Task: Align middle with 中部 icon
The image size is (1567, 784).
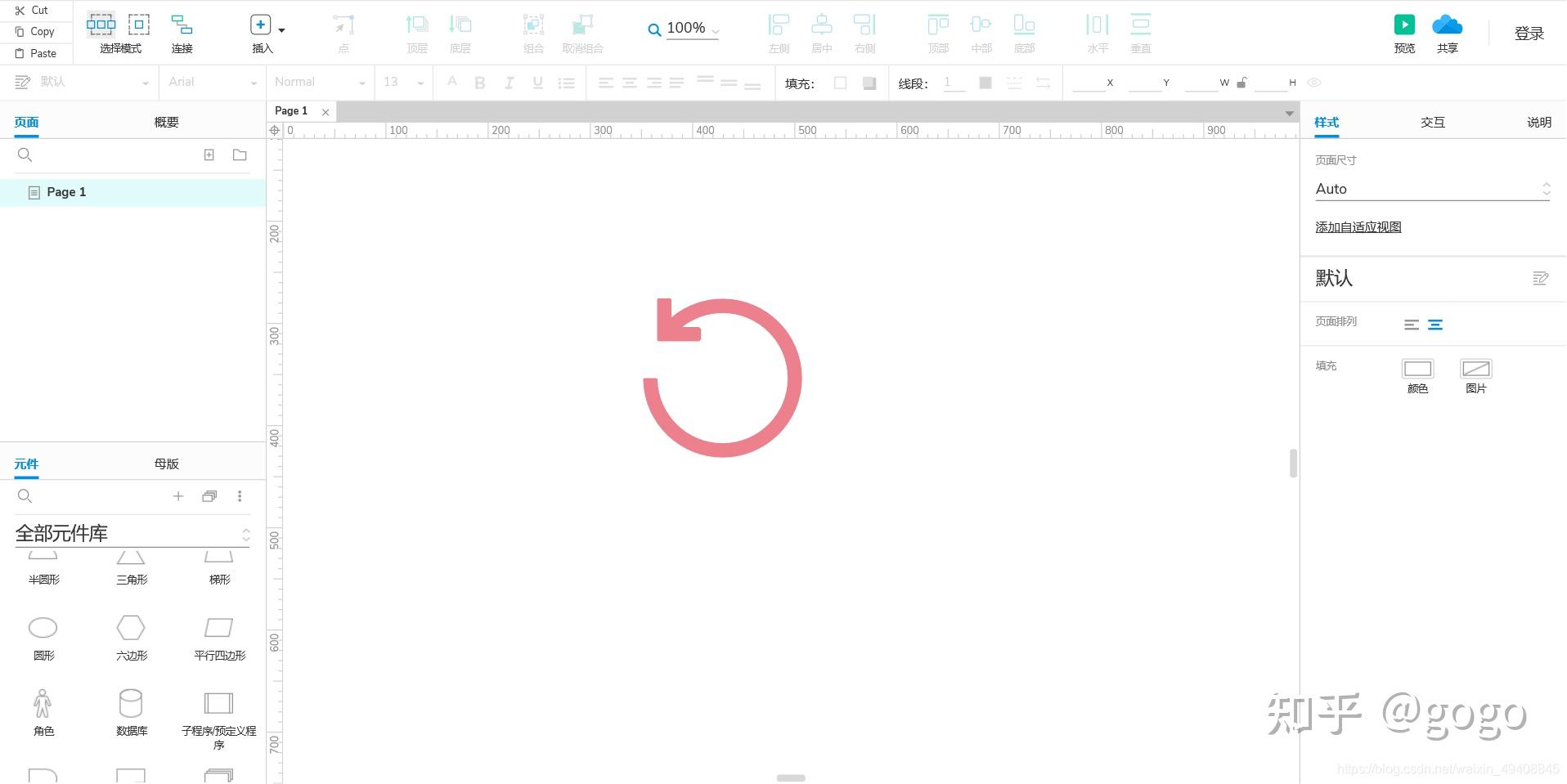Action: tap(981, 25)
